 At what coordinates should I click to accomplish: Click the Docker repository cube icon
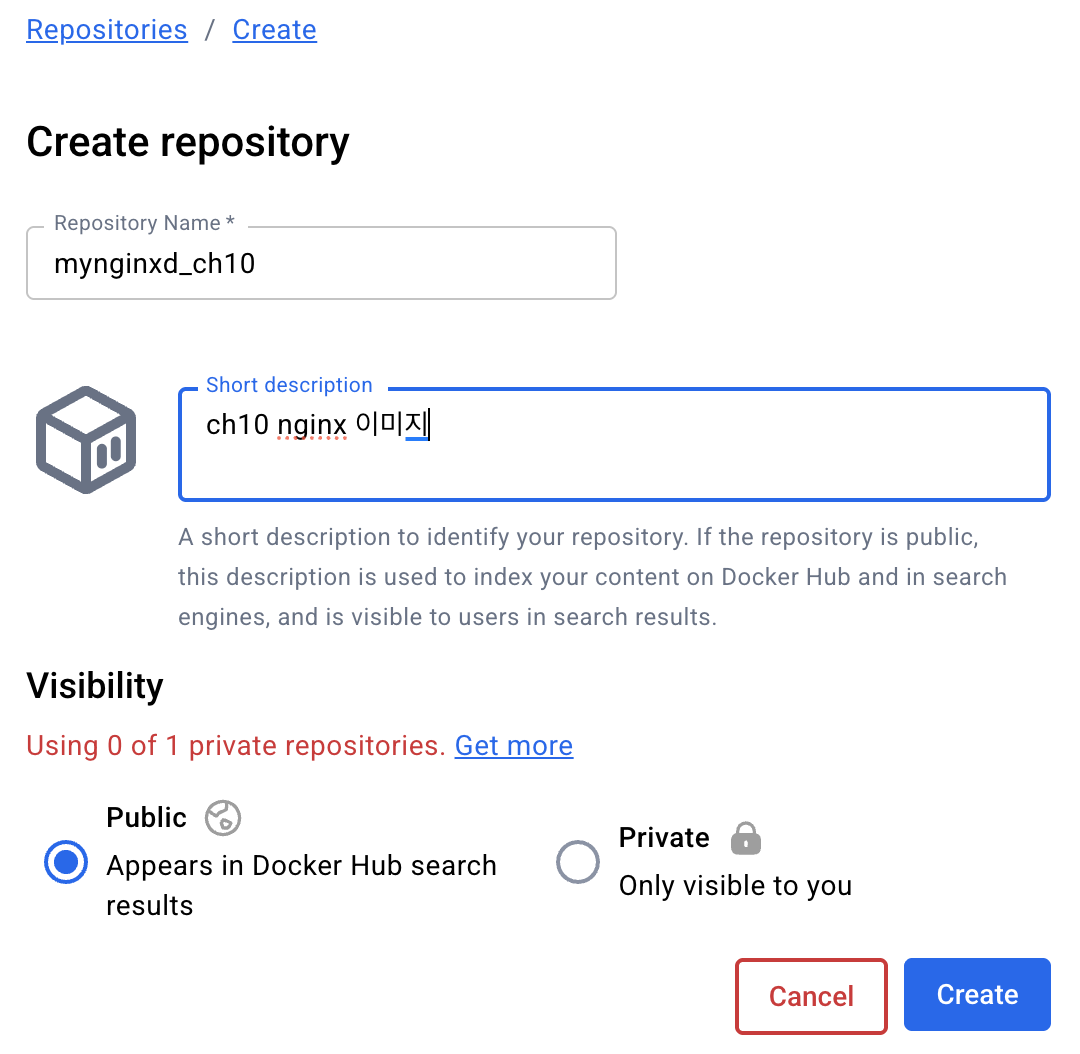(x=85, y=438)
